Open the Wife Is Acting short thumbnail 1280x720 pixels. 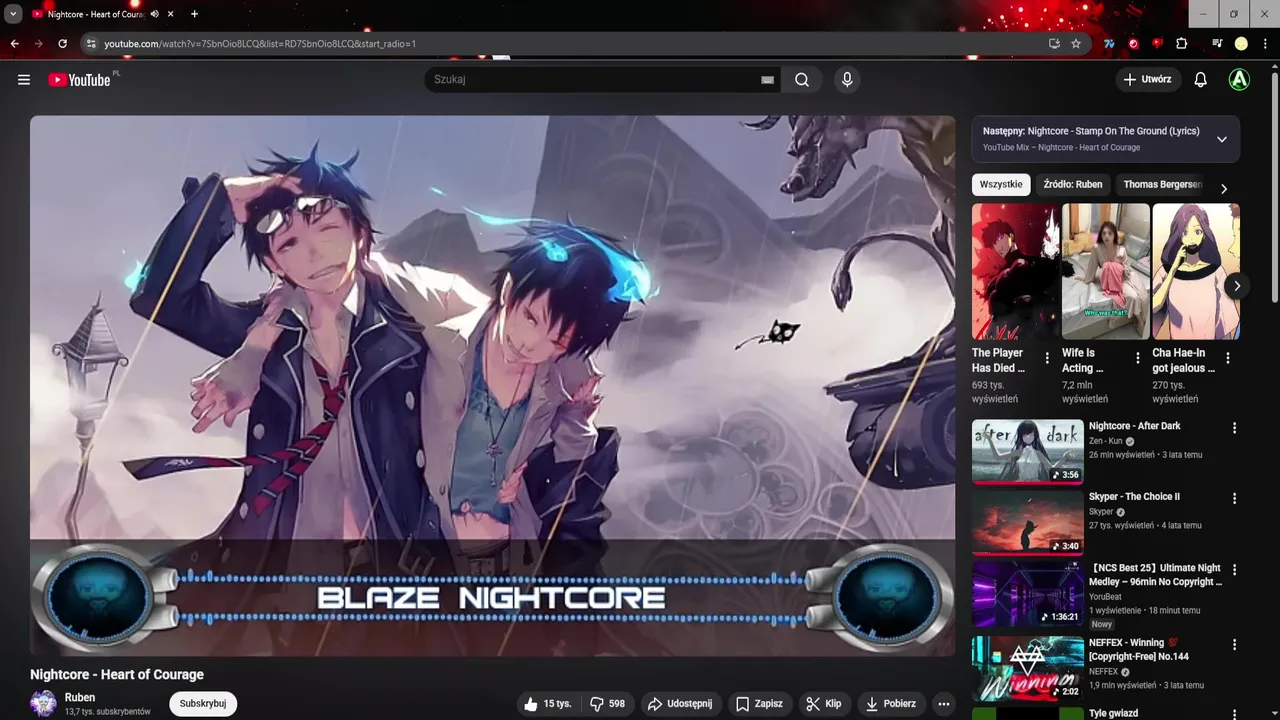(1106, 272)
